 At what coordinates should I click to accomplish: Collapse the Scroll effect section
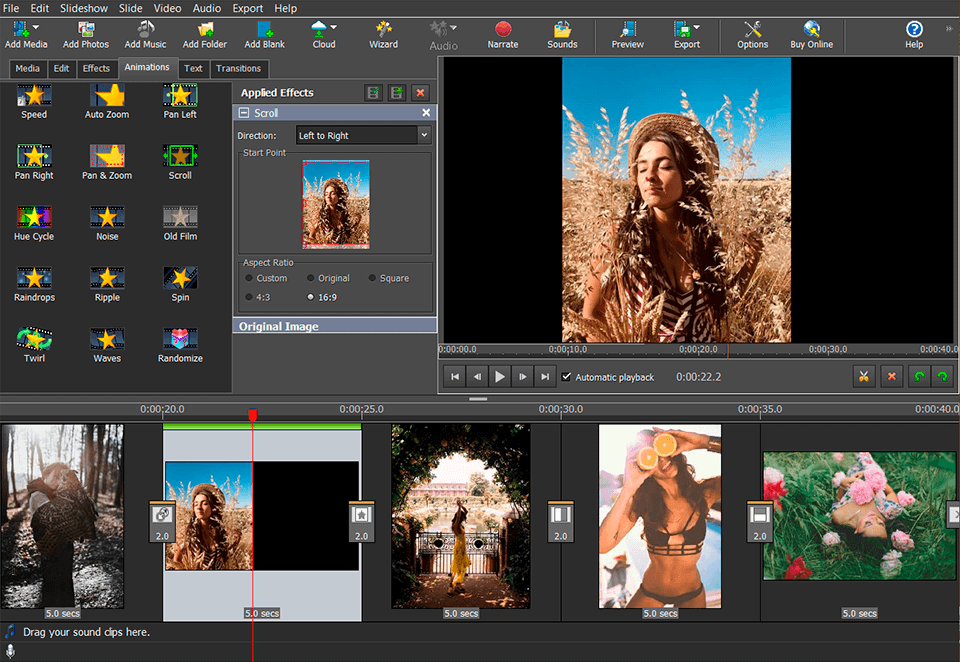[x=245, y=112]
